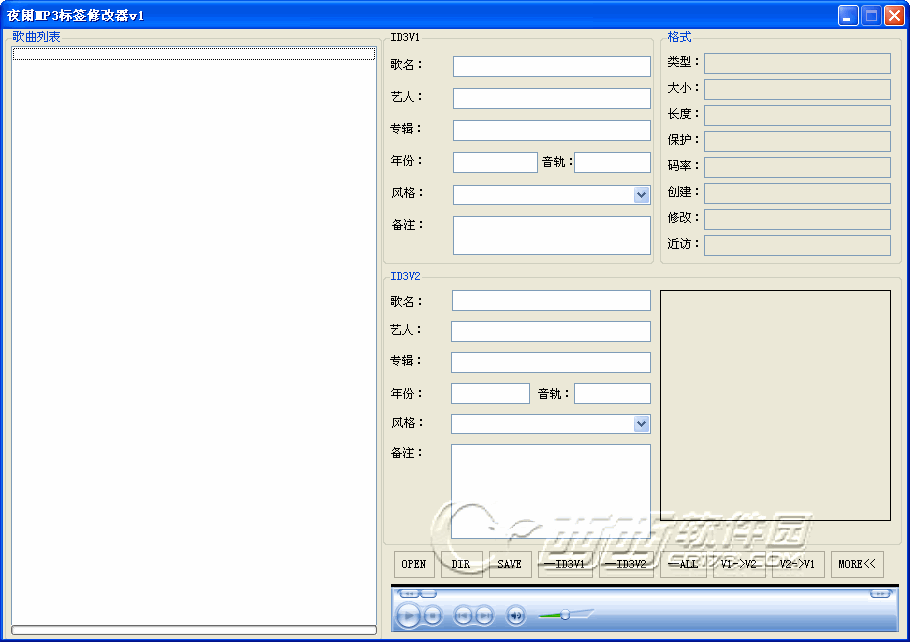910x642 pixels.
Task: Click the SAVE button
Action: pos(510,564)
